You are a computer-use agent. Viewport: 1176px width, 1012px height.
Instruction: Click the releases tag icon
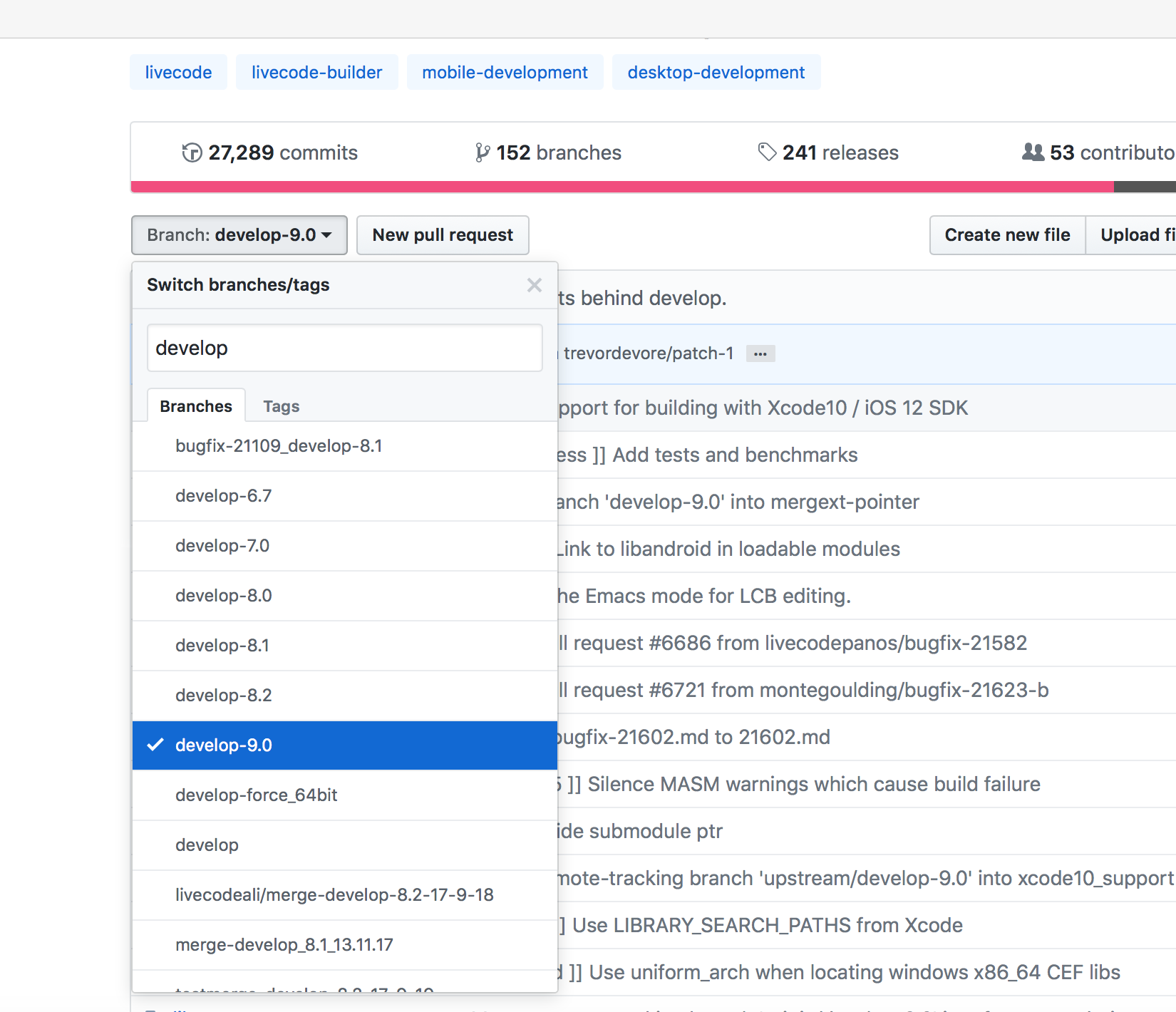click(x=767, y=153)
